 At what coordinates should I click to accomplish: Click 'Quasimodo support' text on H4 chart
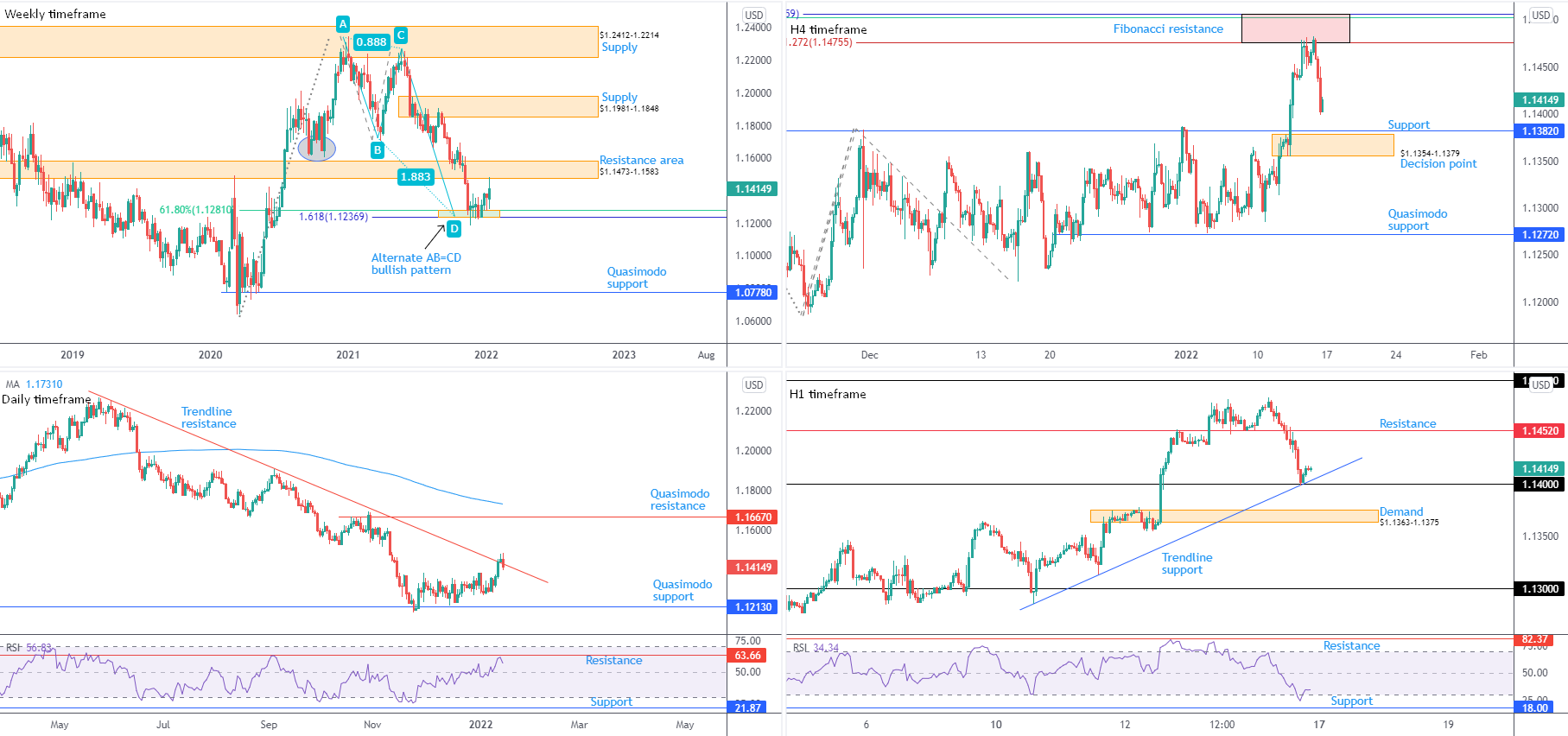(x=1418, y=219)
